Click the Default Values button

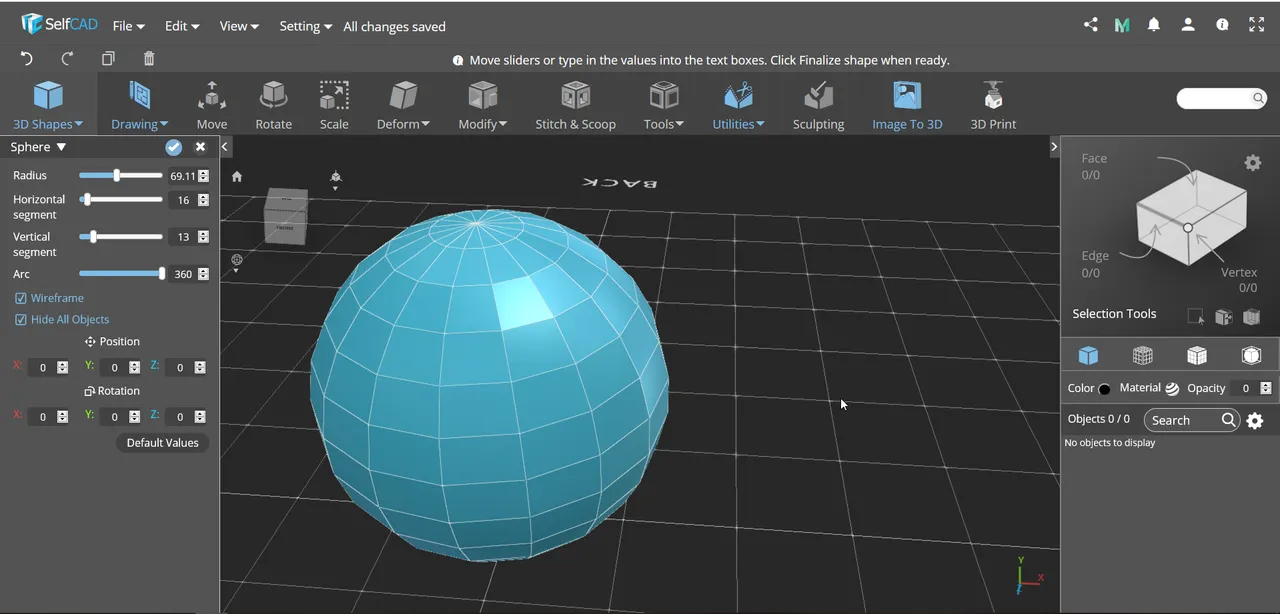(x=163, y=443)
